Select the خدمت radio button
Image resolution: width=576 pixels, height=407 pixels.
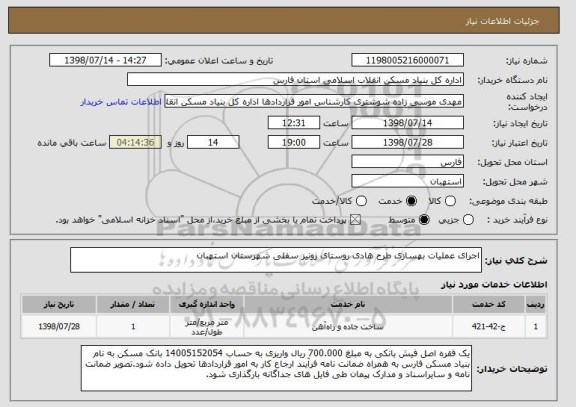(411, 201)
